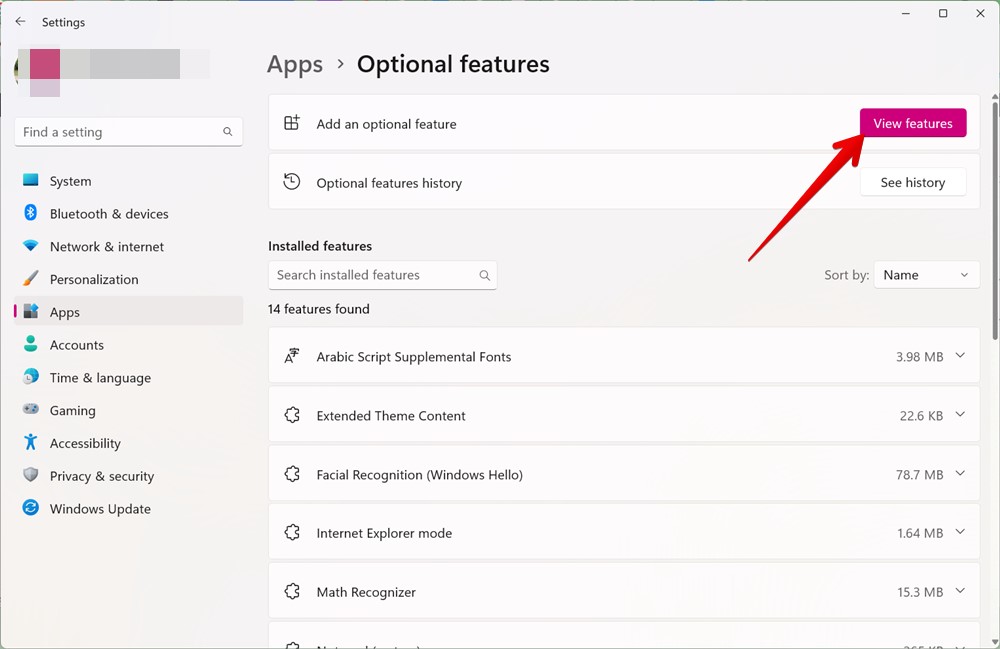The image size is (1000, 649).
Task: Select the System sidebar icon
Action: (x=31, y=181)
